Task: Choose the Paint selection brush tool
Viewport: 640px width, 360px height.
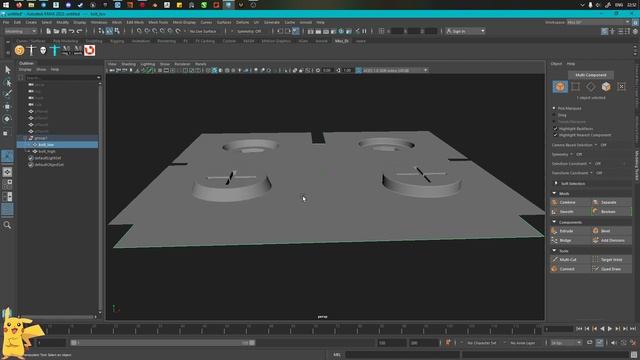Action: 7,94
